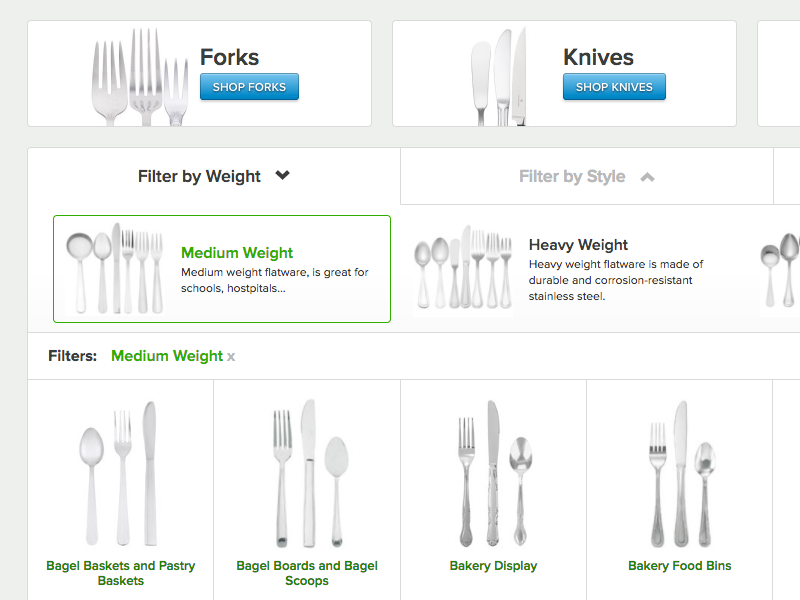Follow the Bakery Food Bins link
This screenshot has width=800, height=600.
[679, 566]
